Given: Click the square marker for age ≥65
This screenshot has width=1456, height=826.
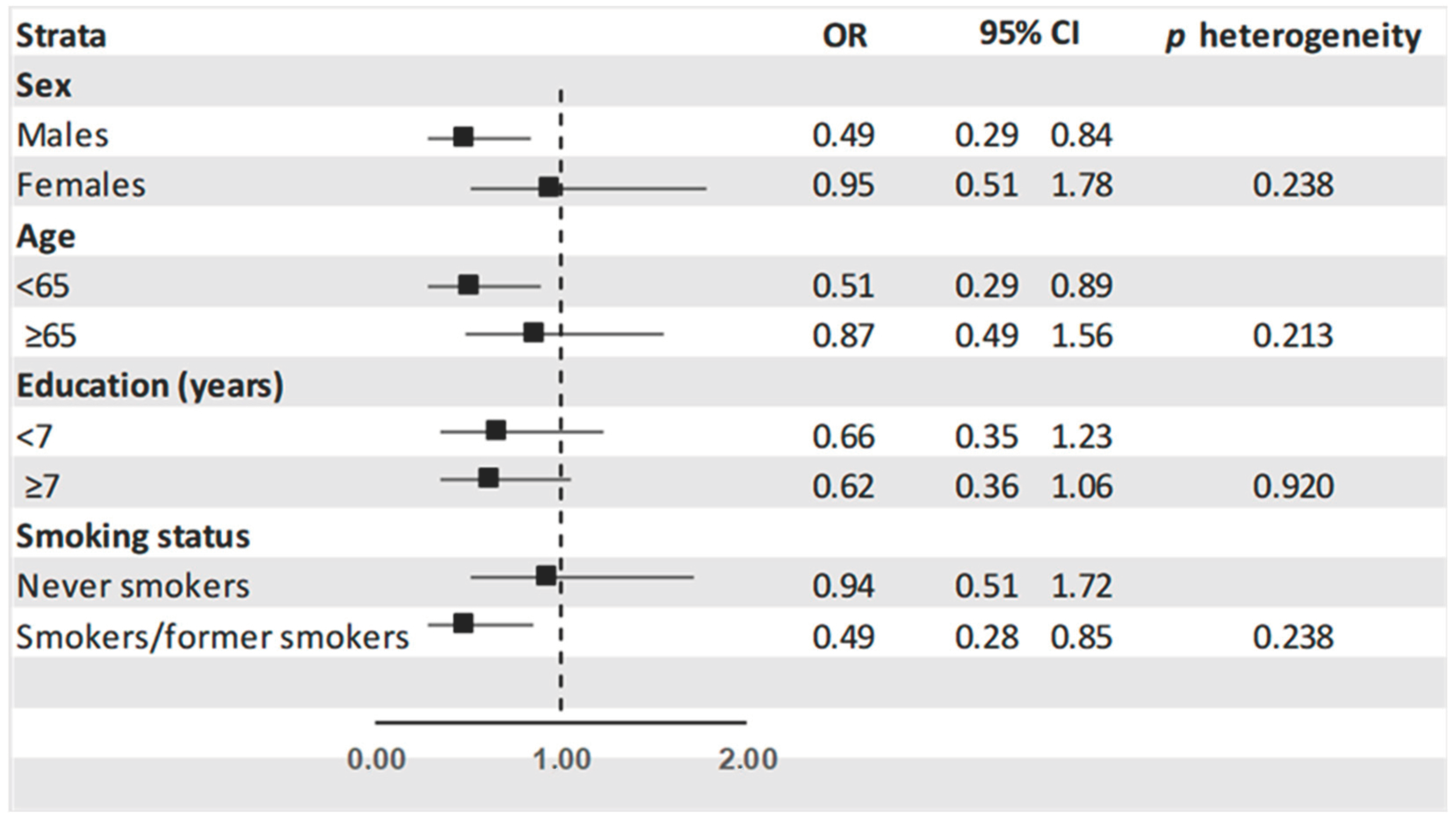Looking at the screenshot, I should [x=533, y=333].
